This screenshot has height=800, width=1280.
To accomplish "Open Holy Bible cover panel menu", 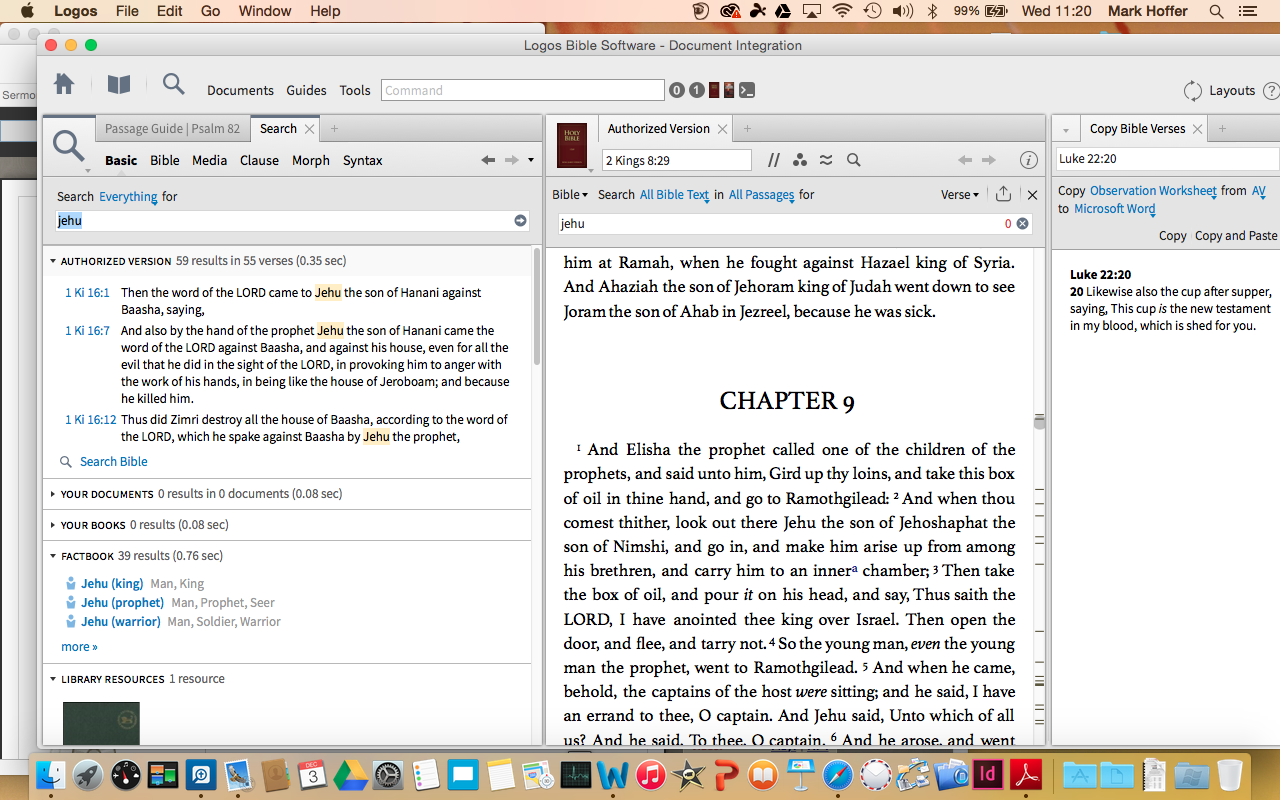I will pos(572,144).
